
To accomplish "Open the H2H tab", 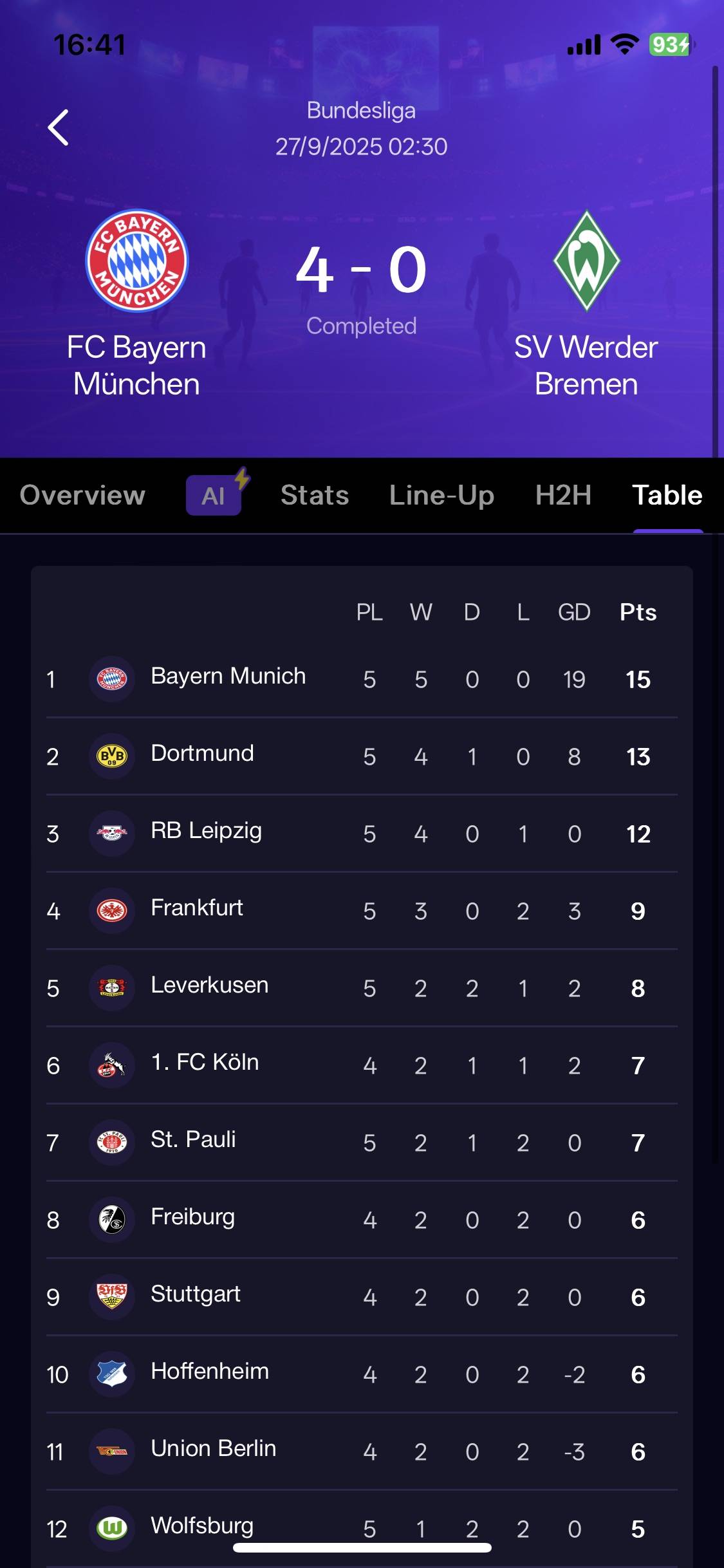I will (x=563, y=495).
